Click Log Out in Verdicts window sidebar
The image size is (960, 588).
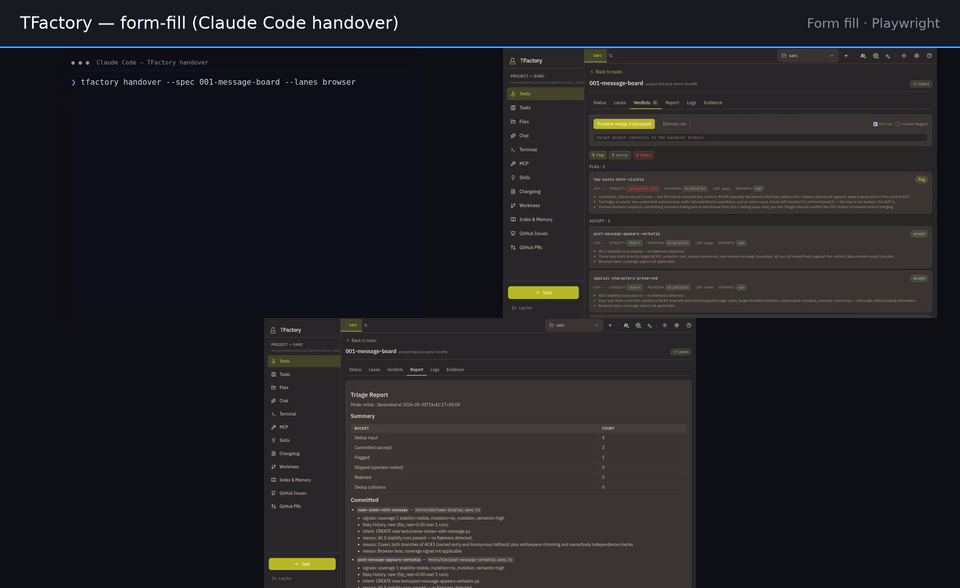[522, 308]
